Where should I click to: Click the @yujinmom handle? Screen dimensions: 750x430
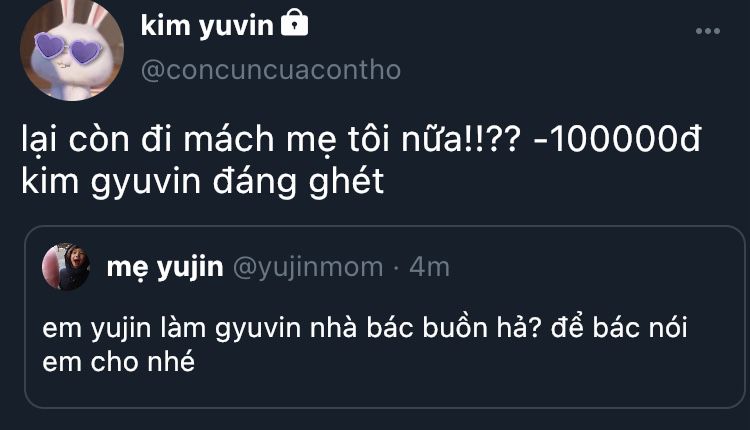click(x=307, y=267)
